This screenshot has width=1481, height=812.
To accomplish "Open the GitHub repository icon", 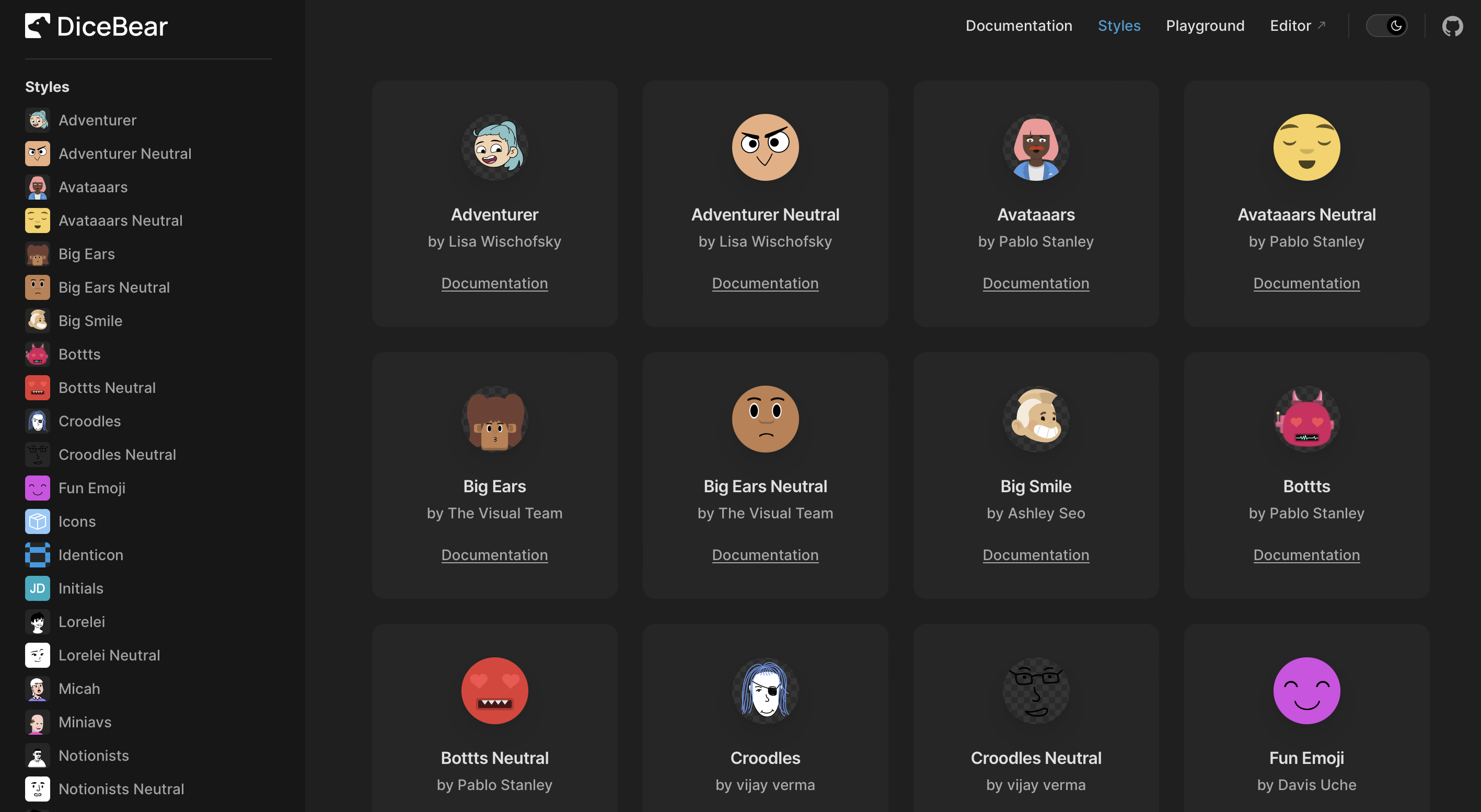I will pos(1452,26).
